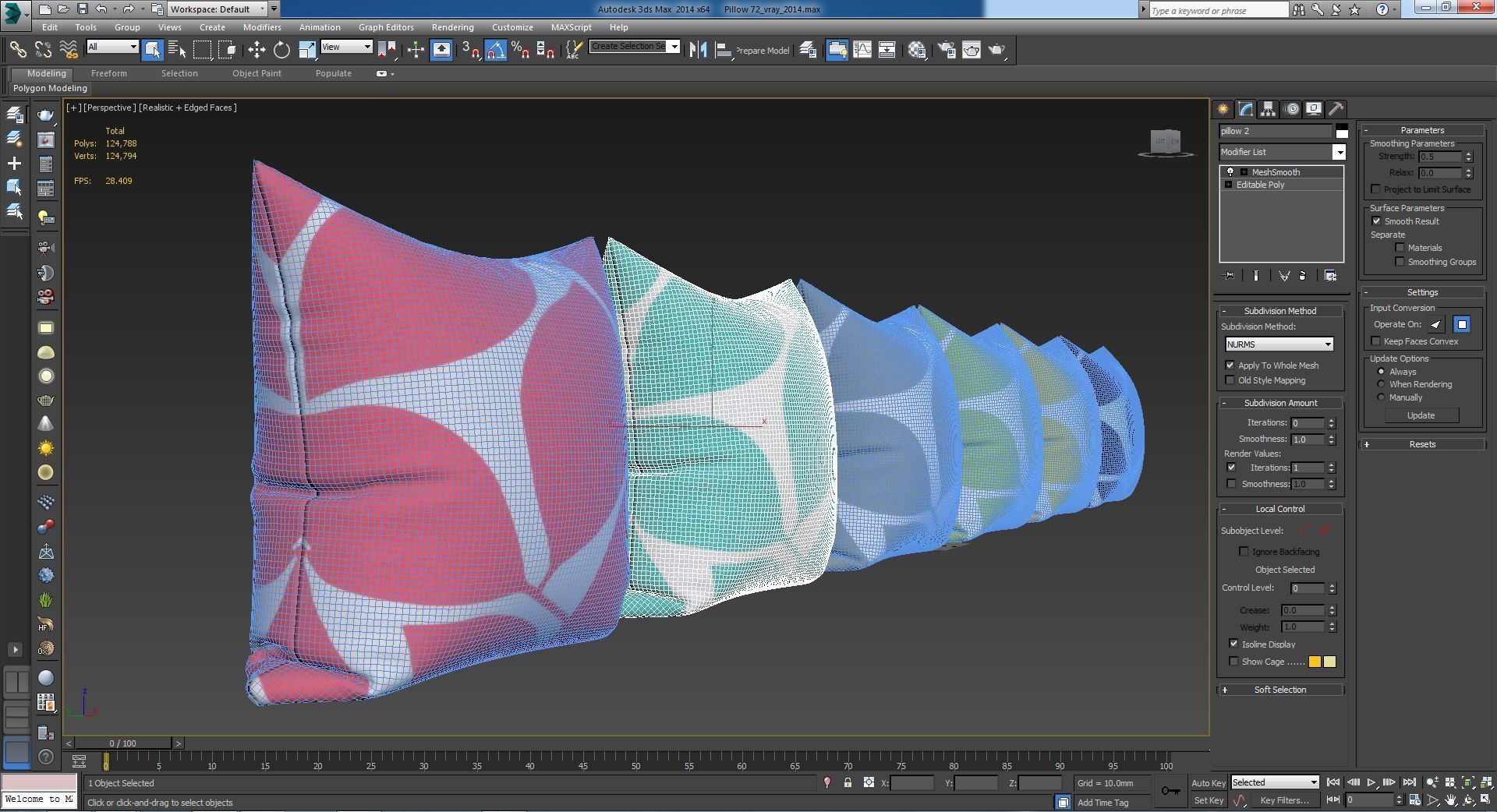
Task: Select the Rotate transform tool
Action: (x=281, y=50)
